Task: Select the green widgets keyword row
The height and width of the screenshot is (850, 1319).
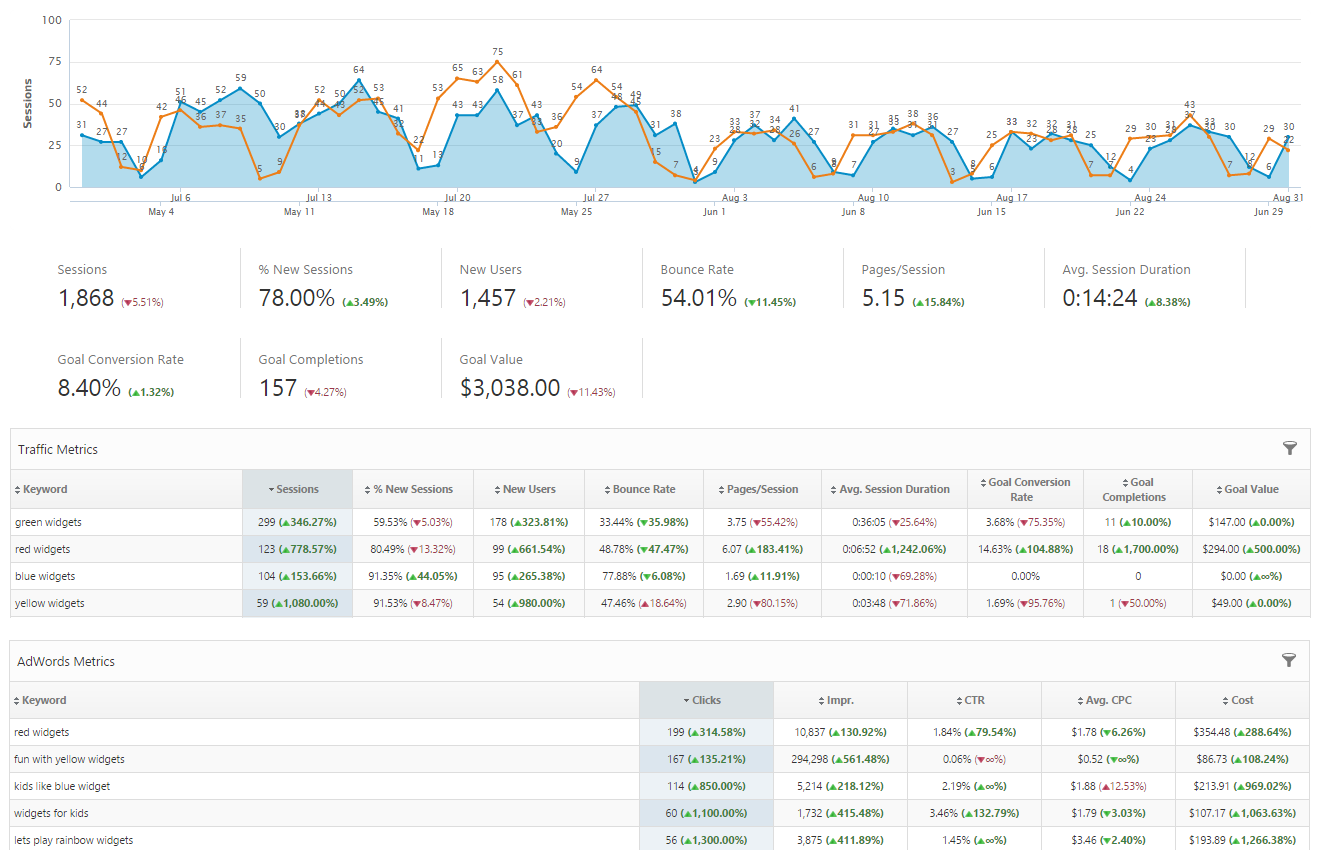Action: pyautogui.click(x=49, y=522)
